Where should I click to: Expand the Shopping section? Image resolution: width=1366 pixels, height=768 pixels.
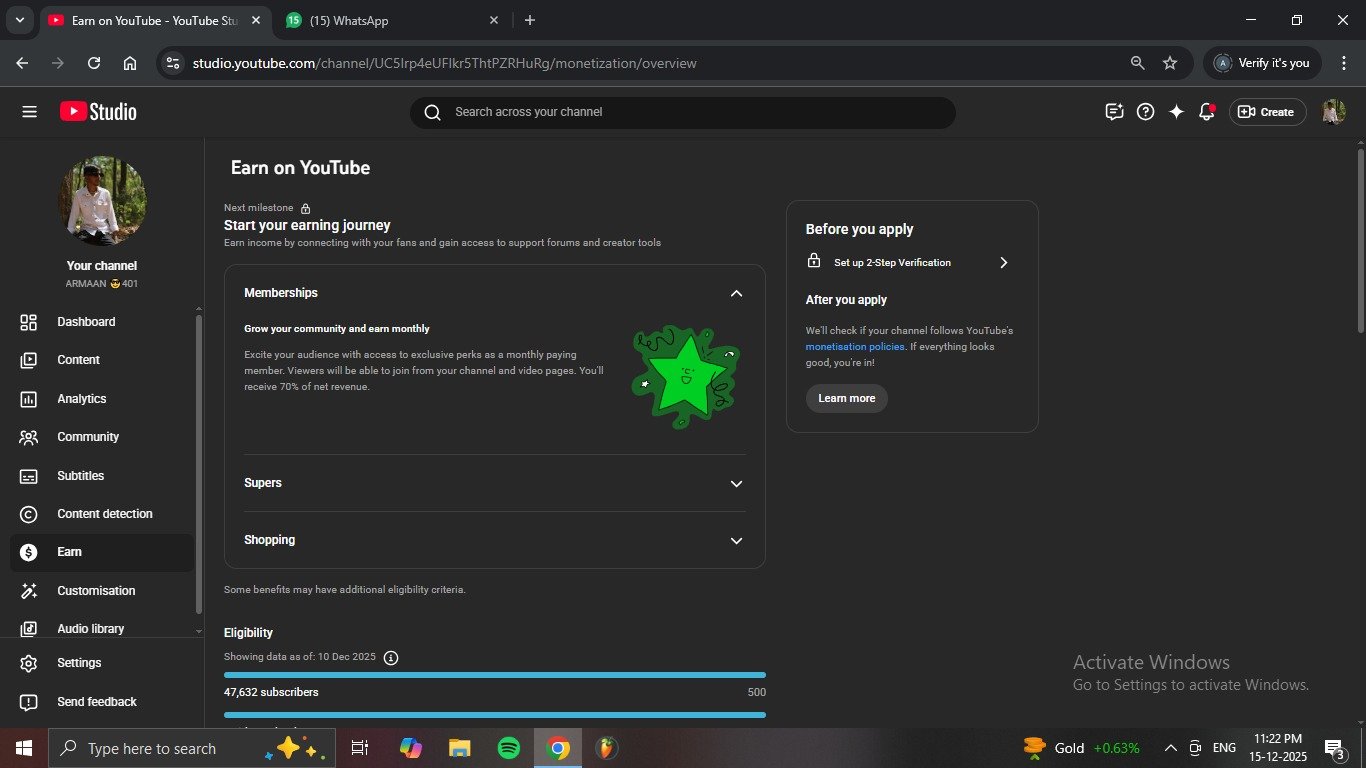click(736, 541)
